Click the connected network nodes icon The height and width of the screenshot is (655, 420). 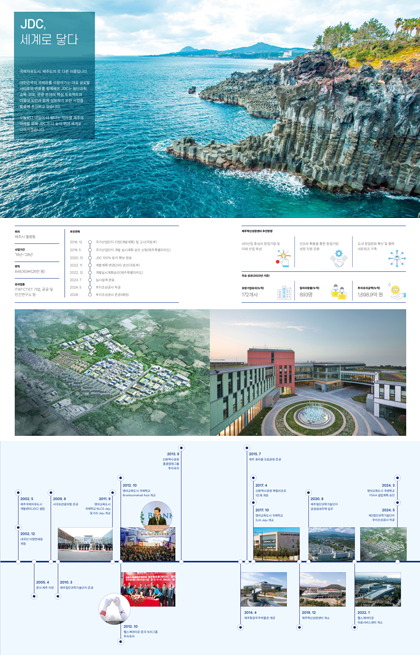click(397, 258)
